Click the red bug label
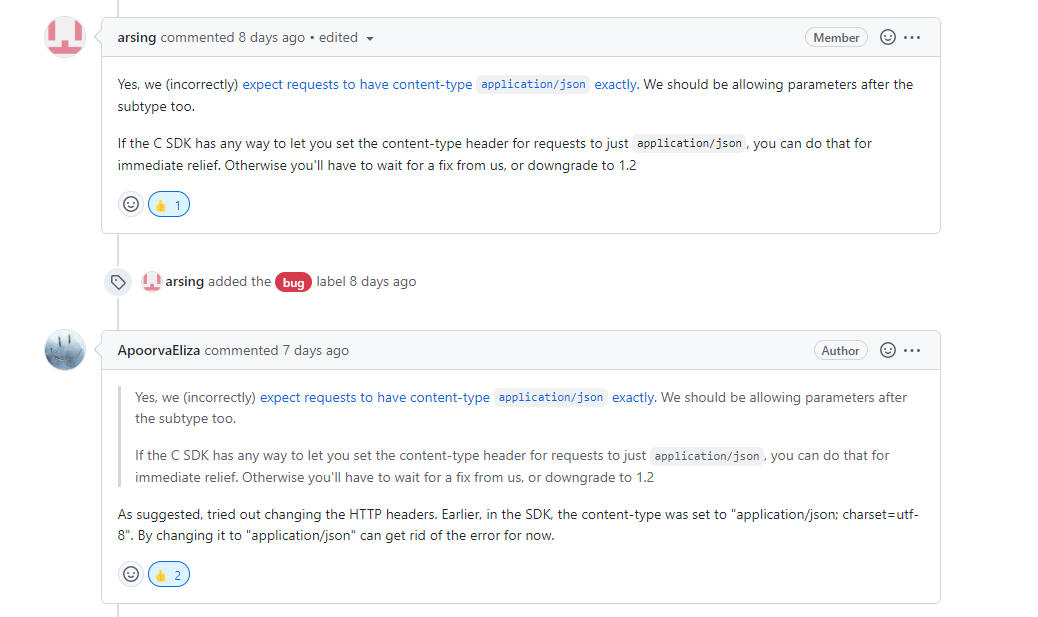This screenshot has height=617, width=1038. pos(293,283)
